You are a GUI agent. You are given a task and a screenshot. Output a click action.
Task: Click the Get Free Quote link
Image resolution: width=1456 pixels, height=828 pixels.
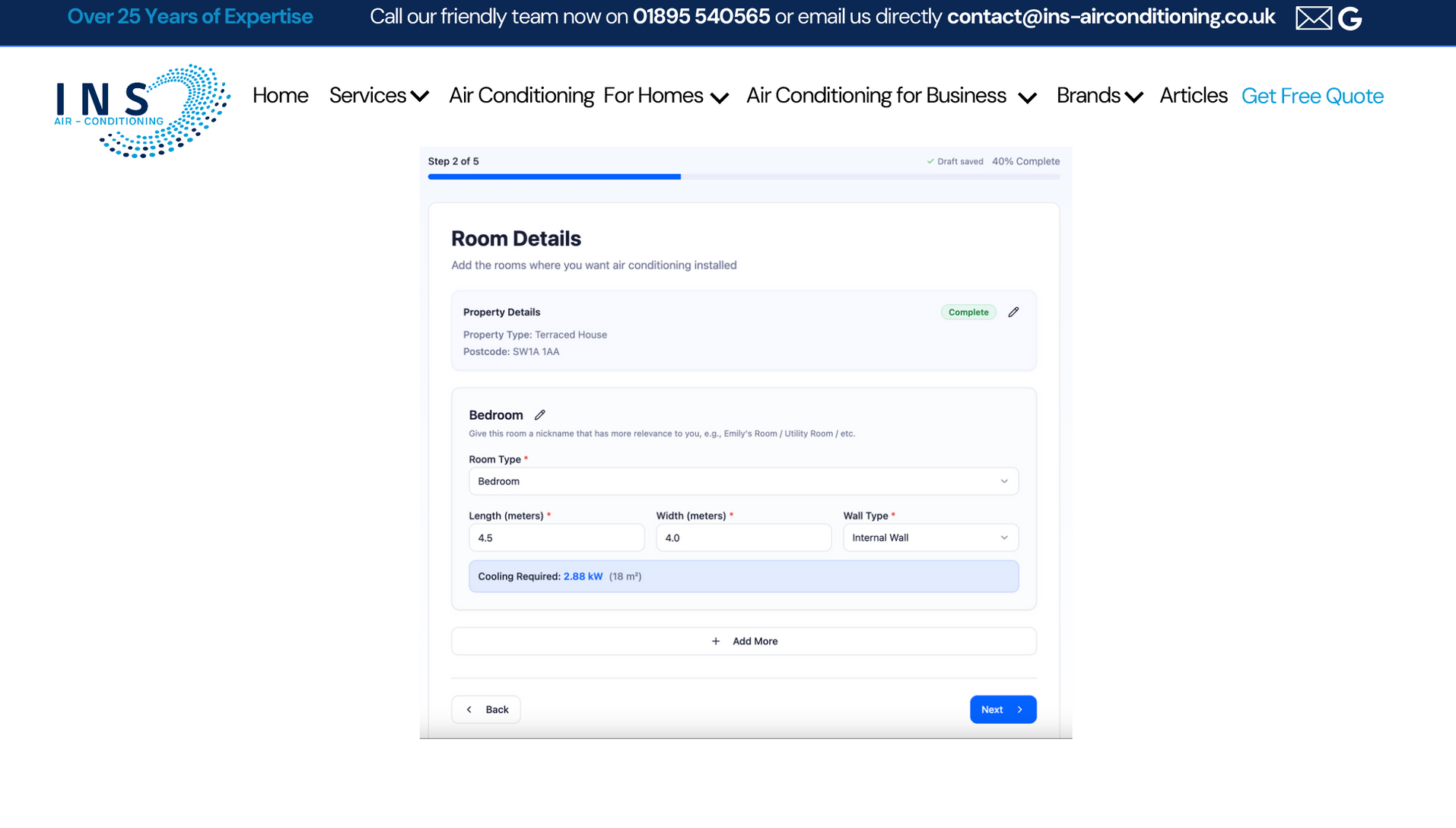pos(1312,96)
